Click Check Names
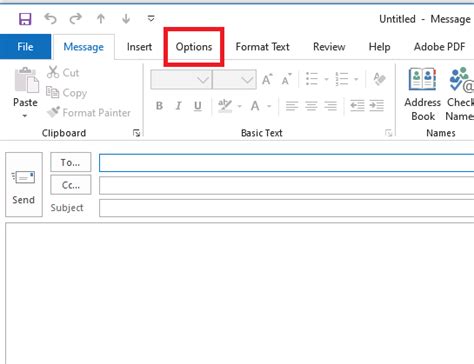Screen dimensions: 474x364 click(459, 94)
